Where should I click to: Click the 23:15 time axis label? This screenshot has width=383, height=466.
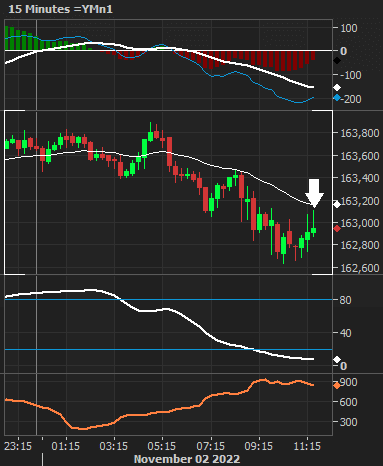[18, 446]
